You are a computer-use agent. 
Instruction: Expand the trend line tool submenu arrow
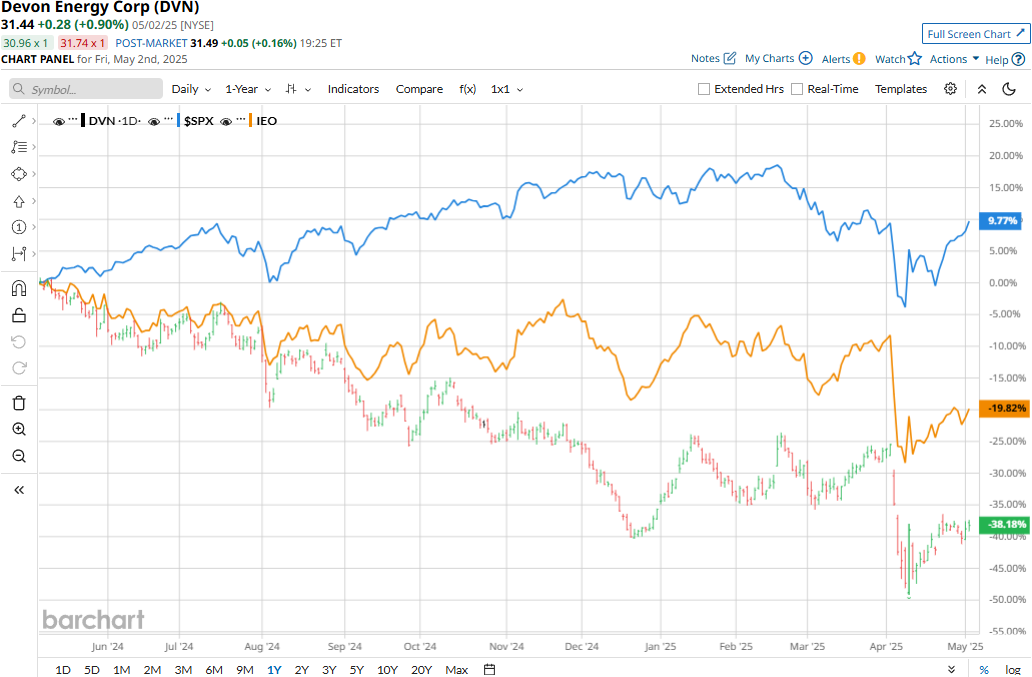click(34, 121)
